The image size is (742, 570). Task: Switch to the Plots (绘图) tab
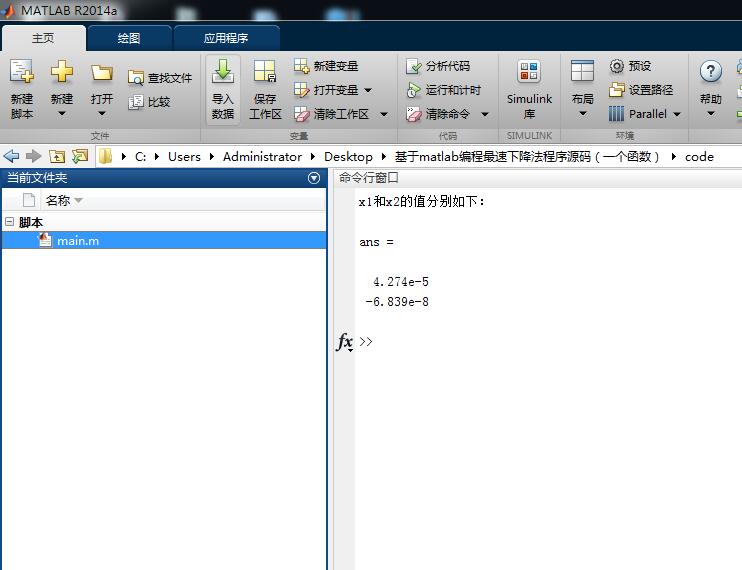tap(129, 38)
